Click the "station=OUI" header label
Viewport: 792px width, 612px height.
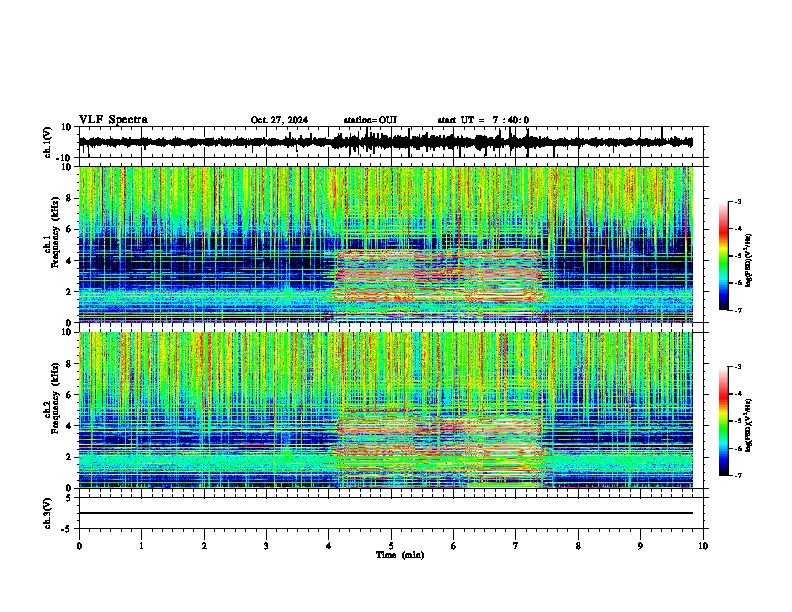point(370,120)
